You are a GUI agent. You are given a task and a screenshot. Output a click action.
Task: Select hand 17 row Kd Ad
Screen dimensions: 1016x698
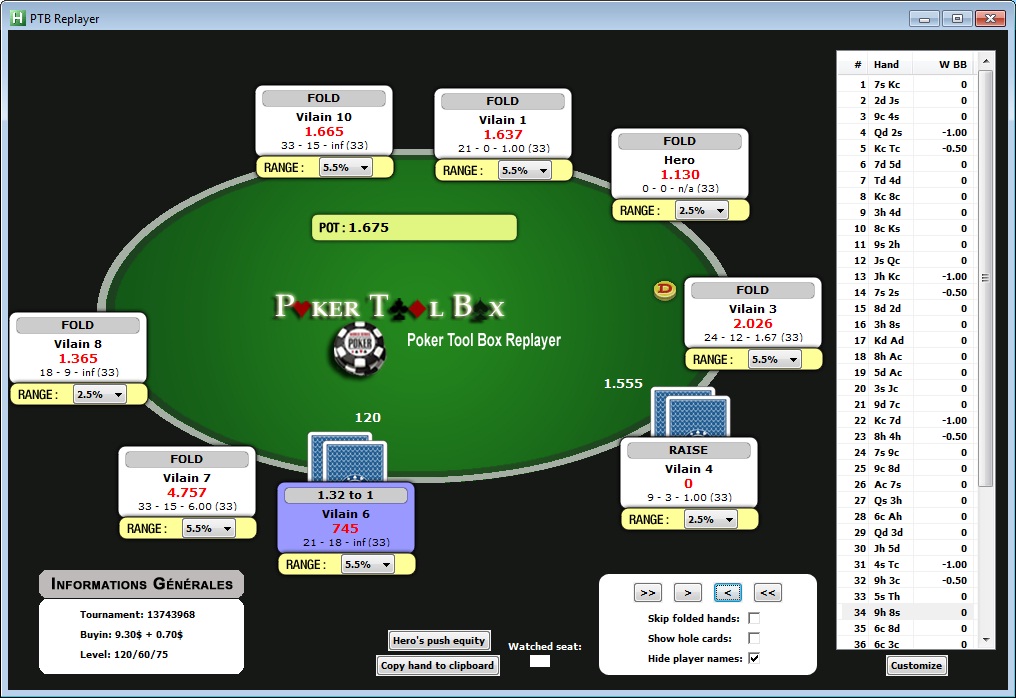click(x=907, y=340)
